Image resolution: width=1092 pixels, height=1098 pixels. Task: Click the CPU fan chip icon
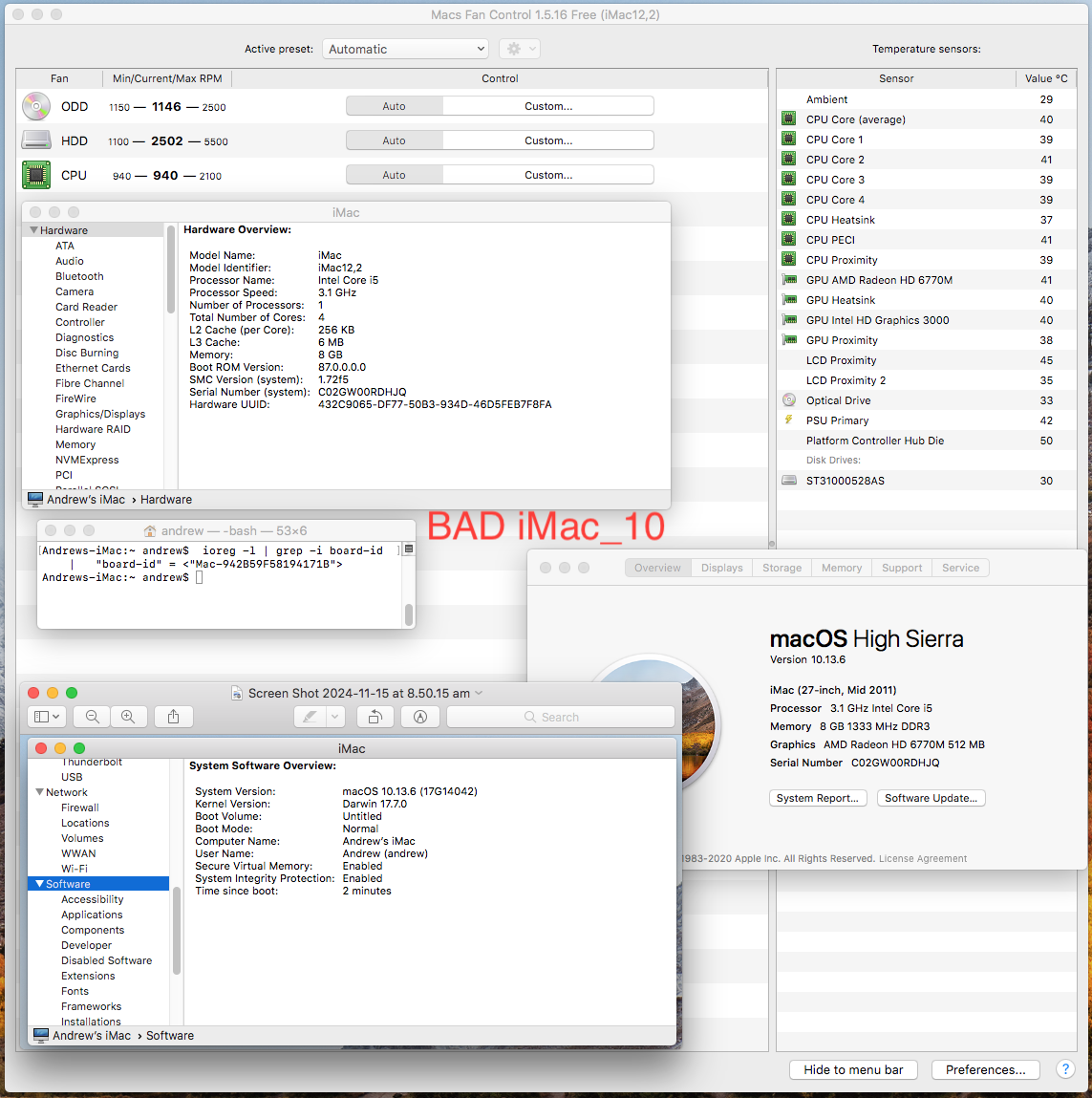pos(35,175)
